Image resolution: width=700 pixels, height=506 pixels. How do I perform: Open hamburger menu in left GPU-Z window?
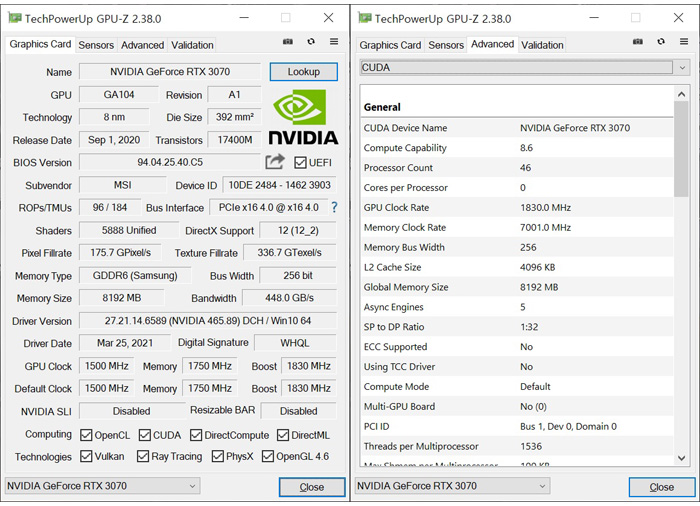334,42
